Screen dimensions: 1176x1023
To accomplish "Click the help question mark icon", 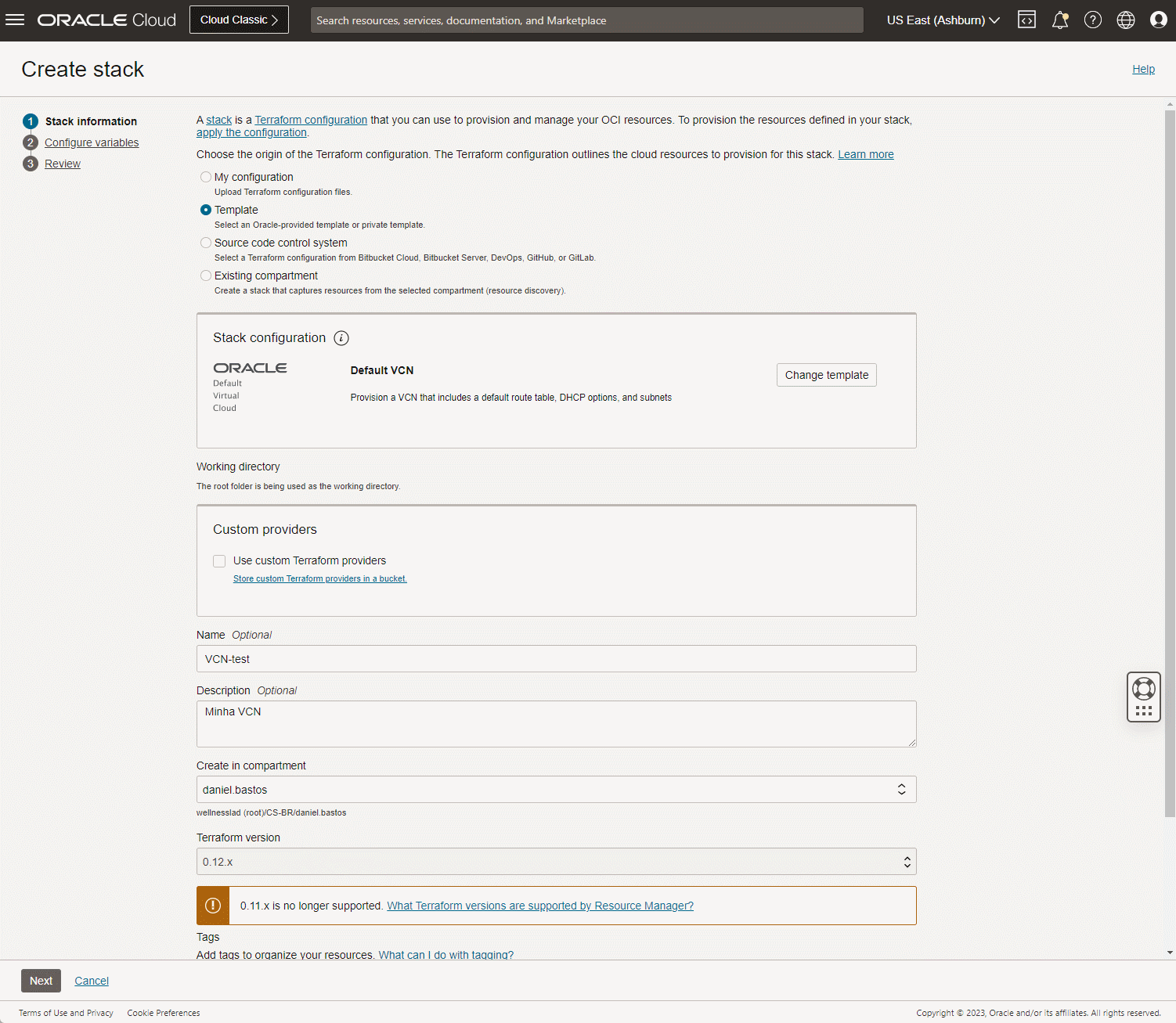I will click(1093, 20).
